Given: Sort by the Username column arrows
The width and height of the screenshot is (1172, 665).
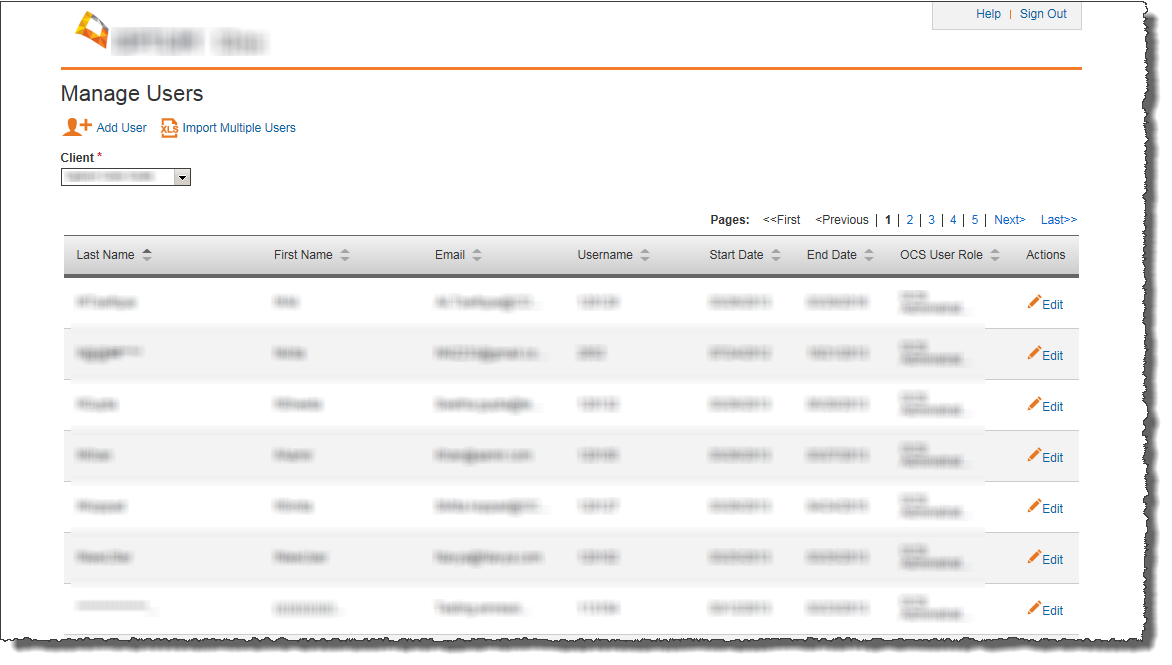Looking at the screenshot, I should [645, 255].
